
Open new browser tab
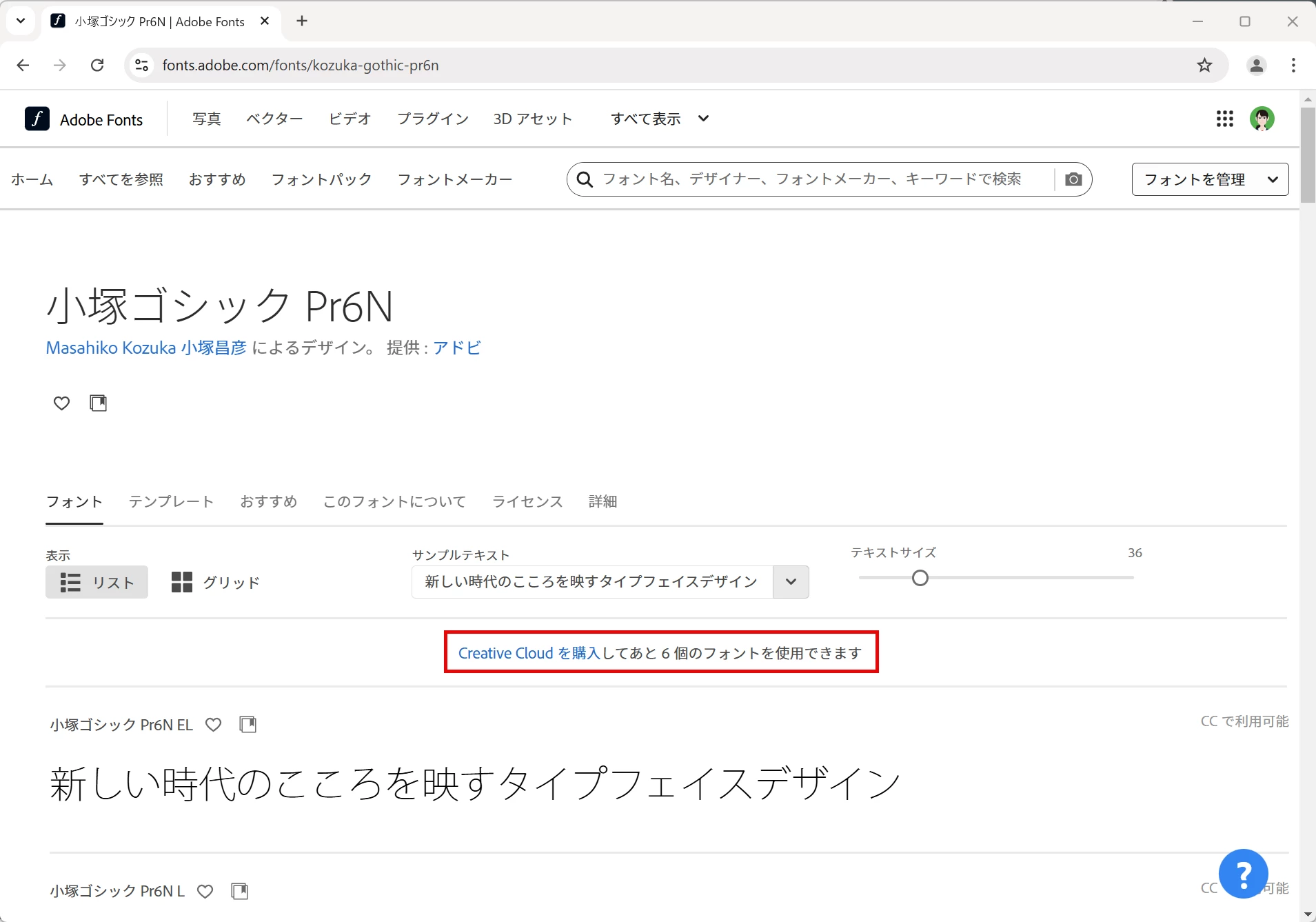tap(302, 21)
